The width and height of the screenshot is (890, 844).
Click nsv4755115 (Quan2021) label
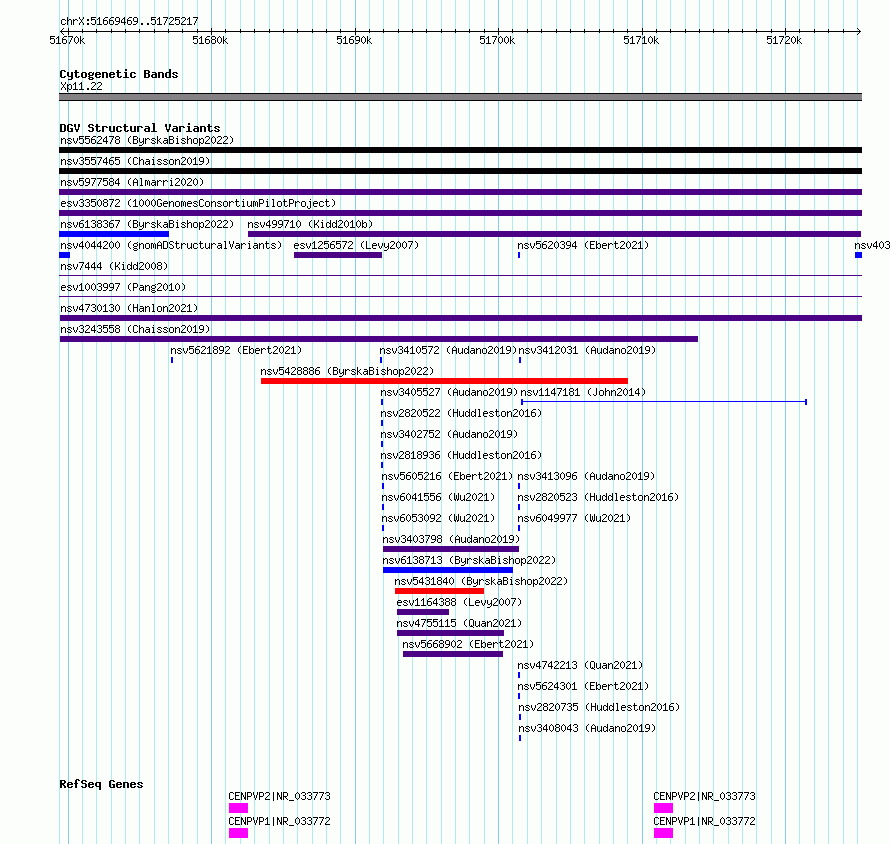[459, 623]
